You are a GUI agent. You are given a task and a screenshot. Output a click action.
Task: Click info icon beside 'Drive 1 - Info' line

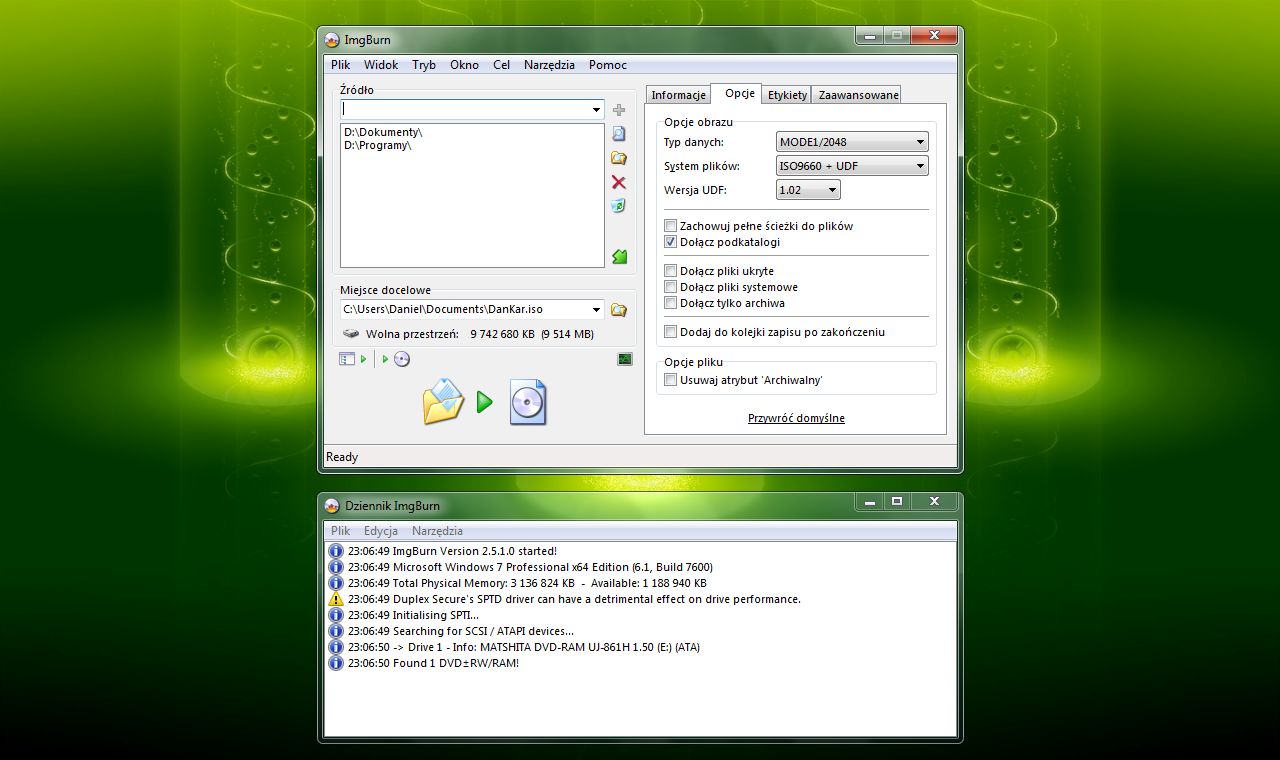[x=336, y=647]
